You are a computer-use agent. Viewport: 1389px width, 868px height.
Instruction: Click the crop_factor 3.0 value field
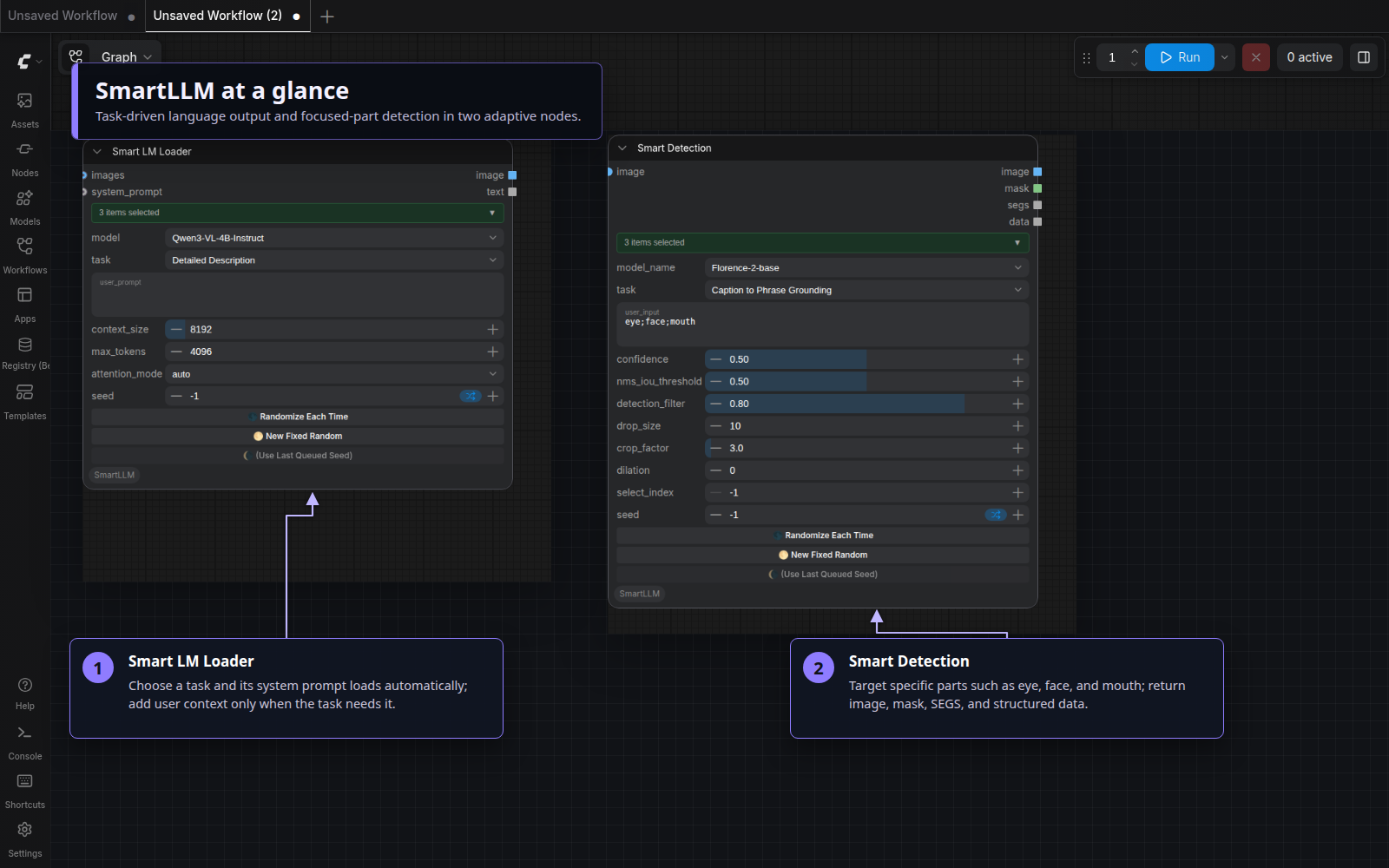coord(866,448)
